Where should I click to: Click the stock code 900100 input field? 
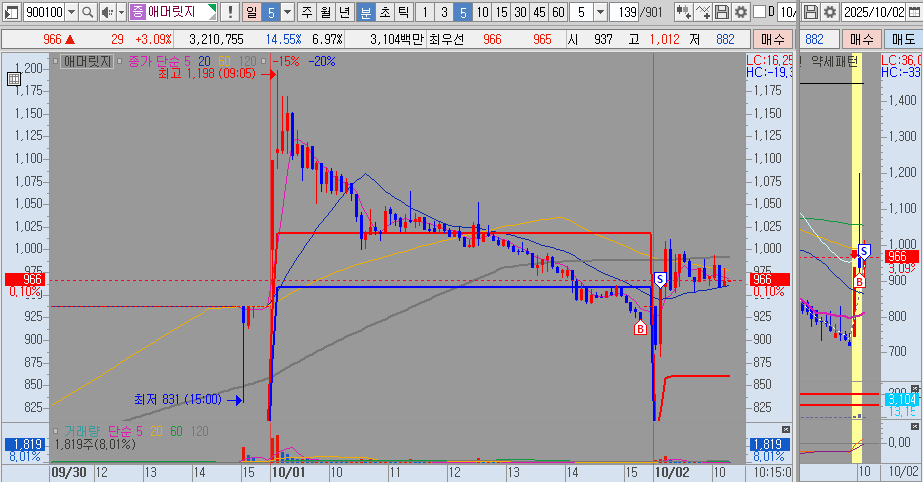tap(44, 12)
